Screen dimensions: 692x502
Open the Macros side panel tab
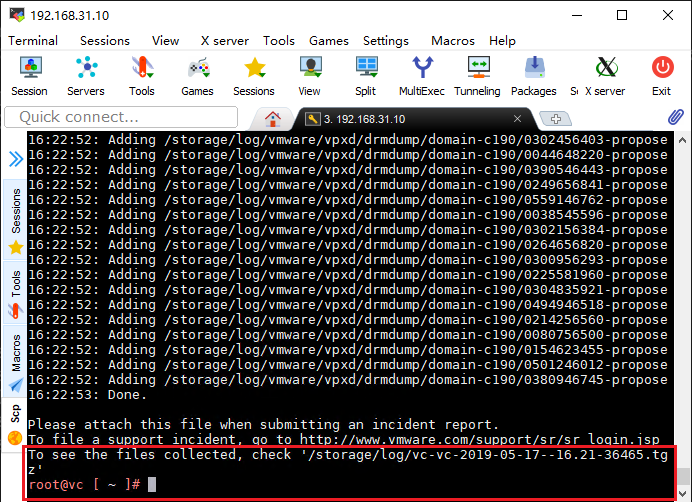click(x=16, y=362)
